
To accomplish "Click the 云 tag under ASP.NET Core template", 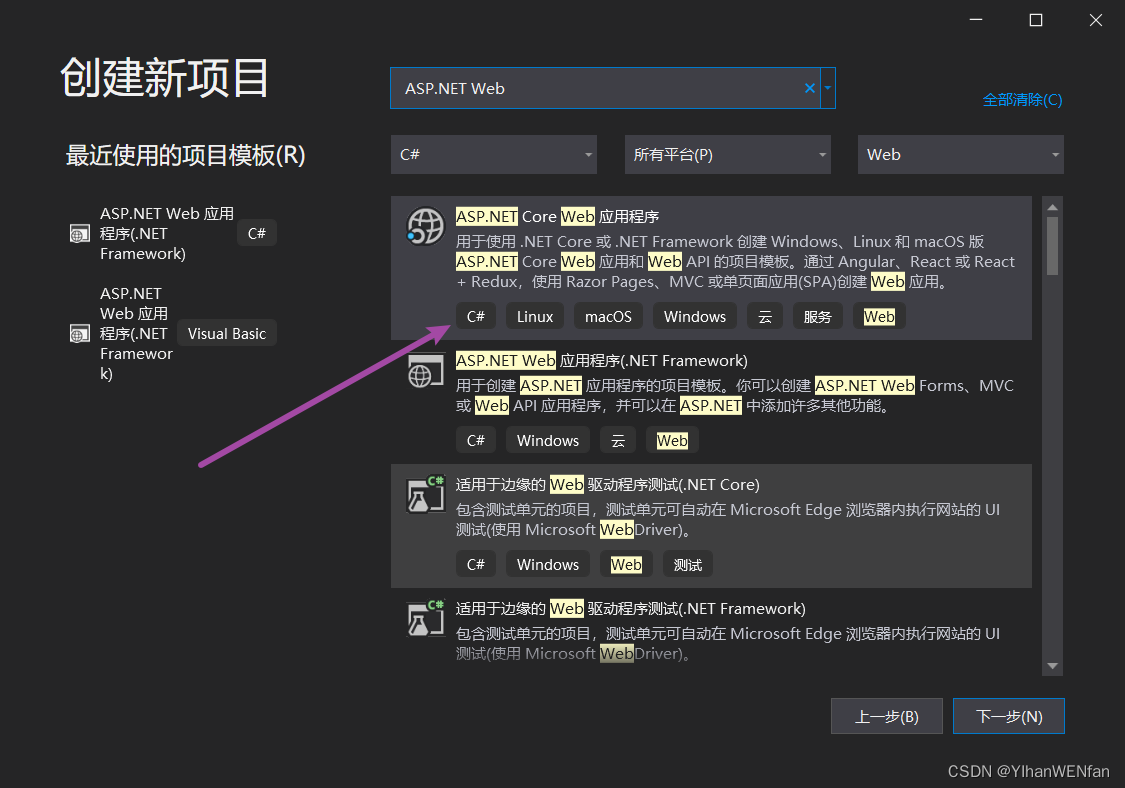I will (765, 316).
